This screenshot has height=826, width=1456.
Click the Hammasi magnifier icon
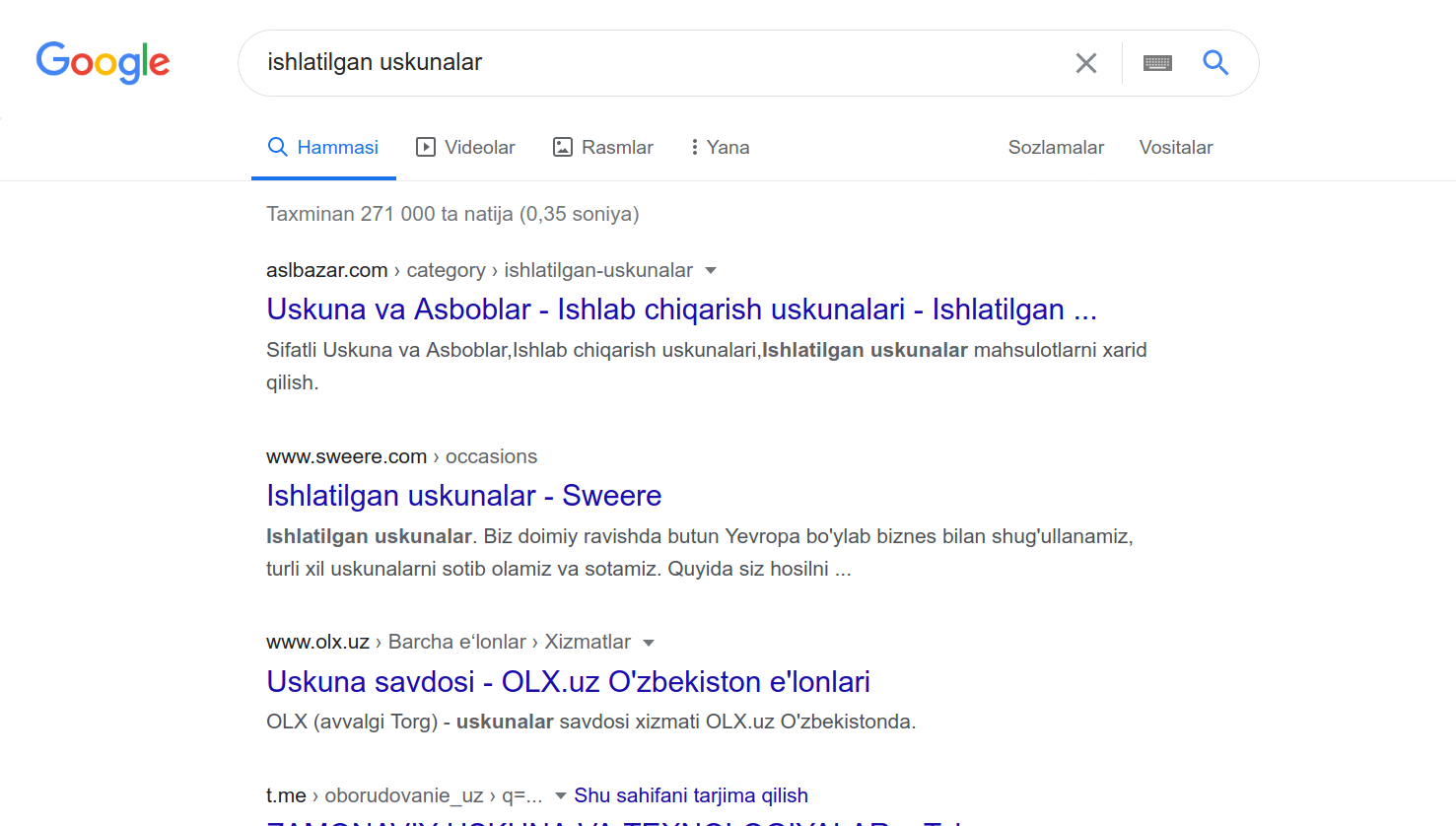click(278, 147)
